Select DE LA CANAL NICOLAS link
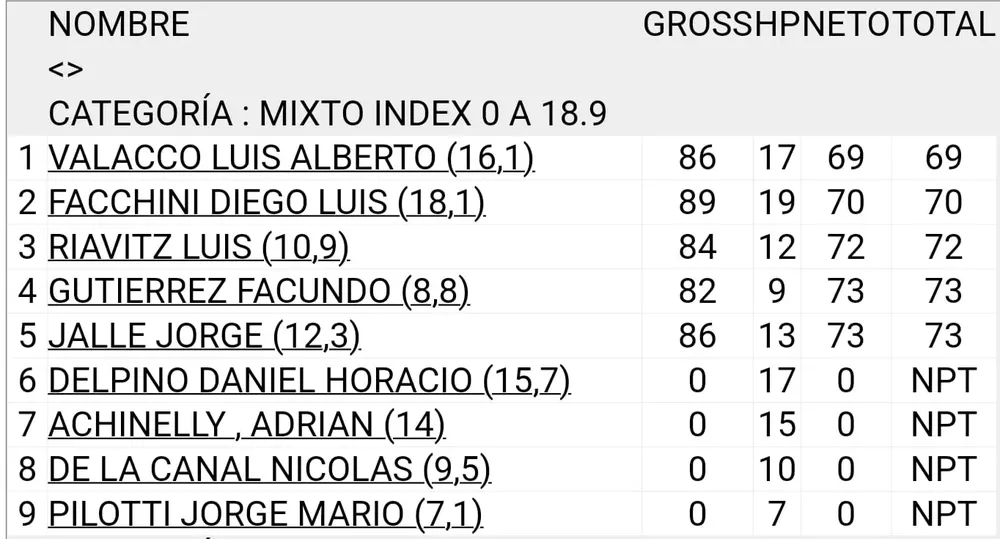Screen dimensions: 1000x539 [269, 470]
